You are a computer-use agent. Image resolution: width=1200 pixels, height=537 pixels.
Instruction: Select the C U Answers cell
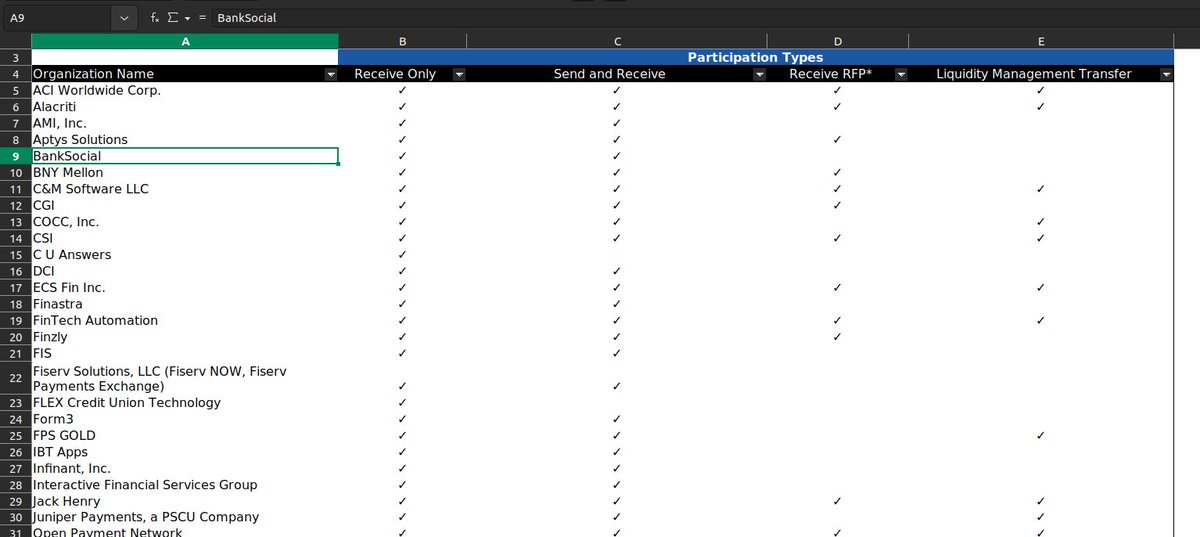tap(185, 255)
